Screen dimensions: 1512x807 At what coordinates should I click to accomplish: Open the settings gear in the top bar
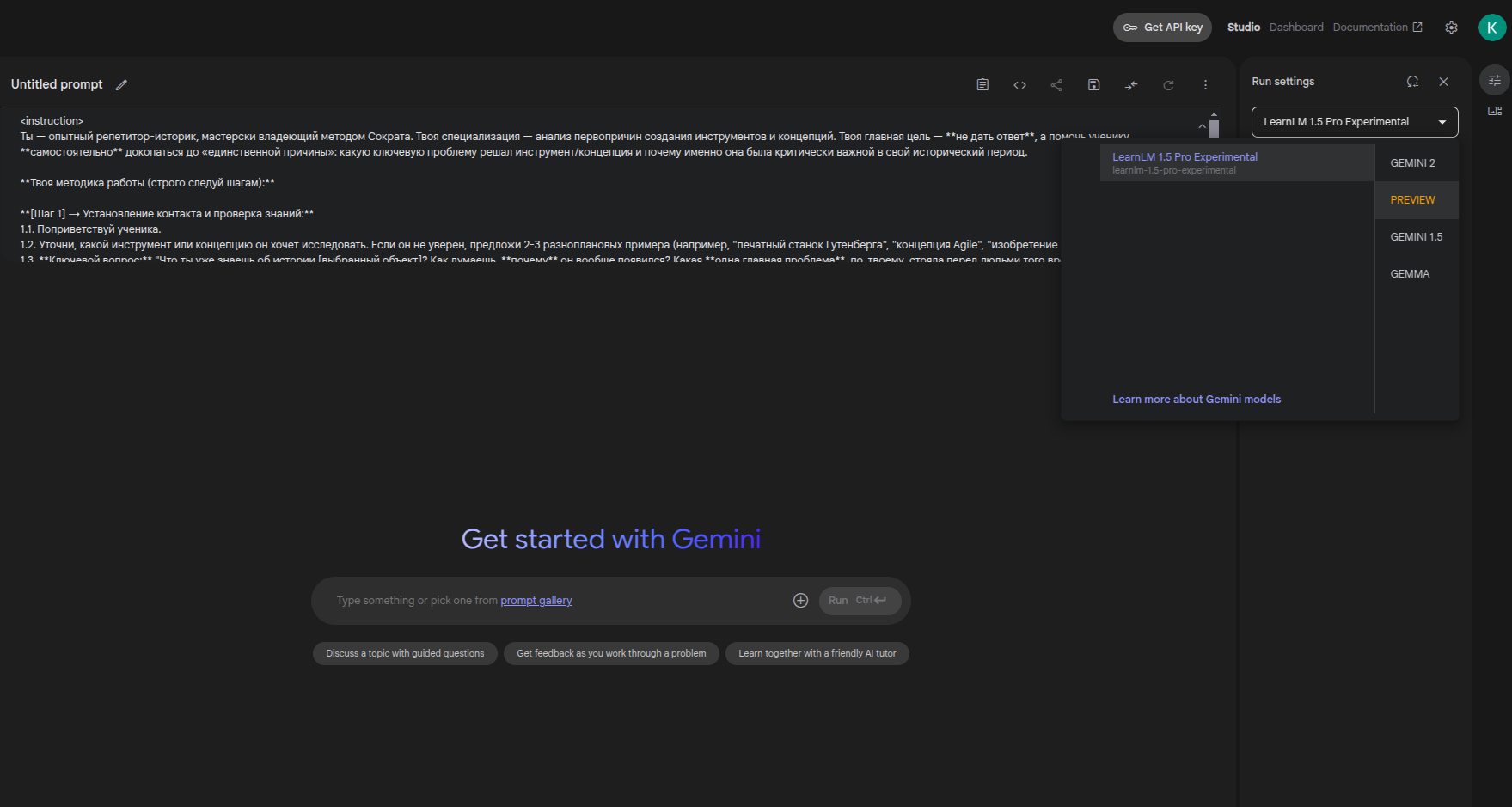pyautogui.click(x=1451, y=28)
